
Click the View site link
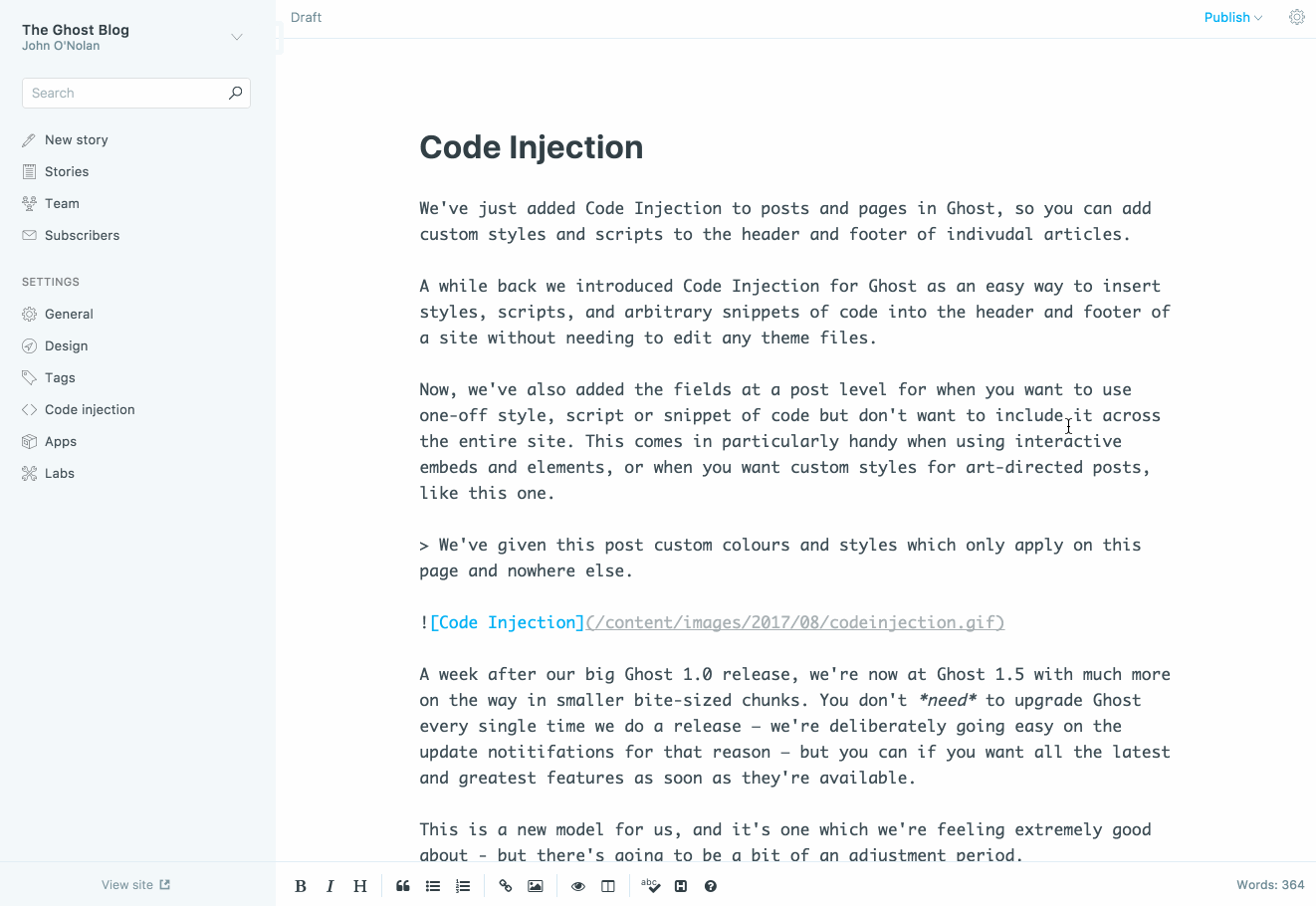pos(135,884)
